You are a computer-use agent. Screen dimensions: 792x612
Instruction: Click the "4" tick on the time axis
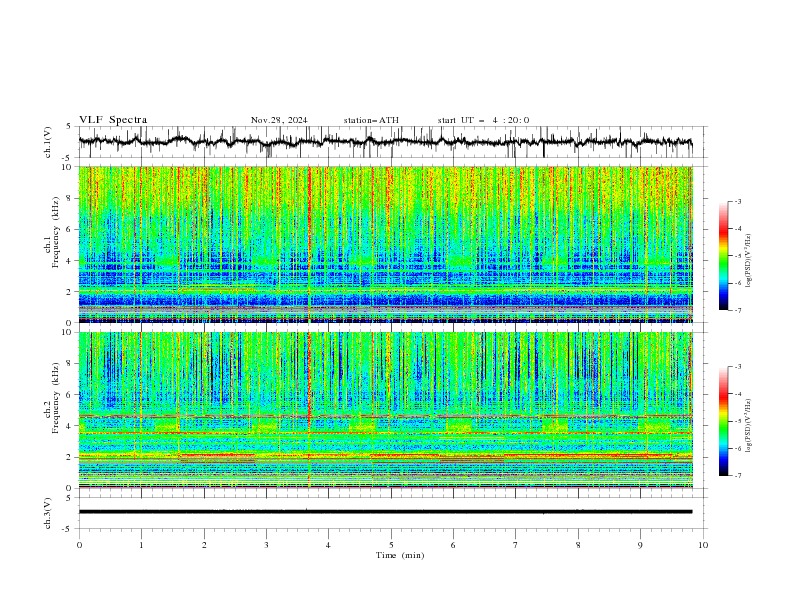(328, 545)
